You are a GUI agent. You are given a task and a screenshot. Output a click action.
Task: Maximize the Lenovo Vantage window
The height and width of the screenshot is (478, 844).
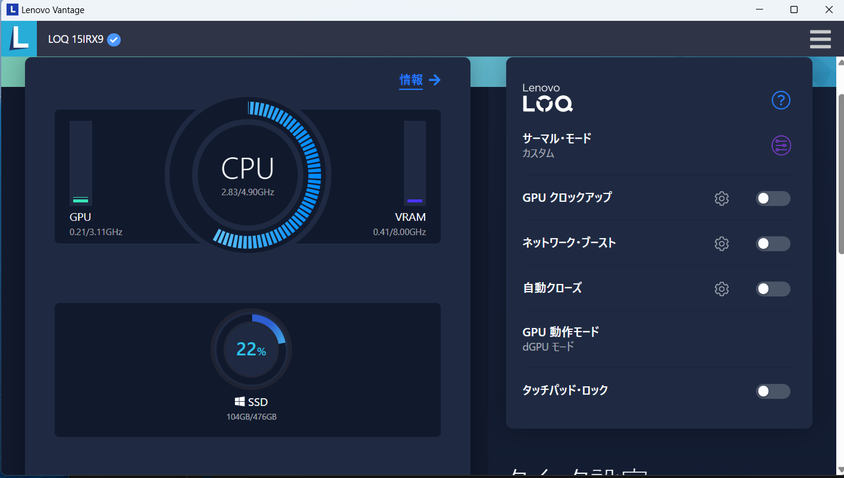click(794, 10)
